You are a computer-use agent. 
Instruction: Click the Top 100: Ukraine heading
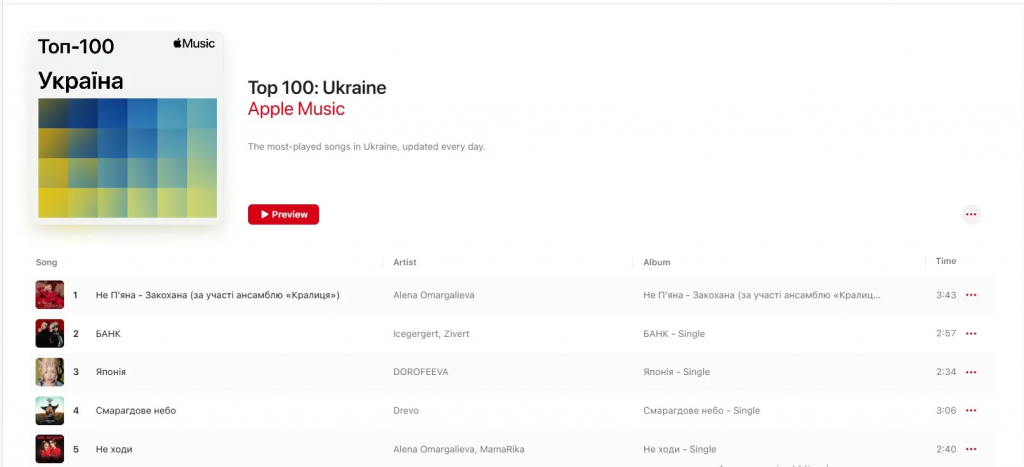(317, 88)
